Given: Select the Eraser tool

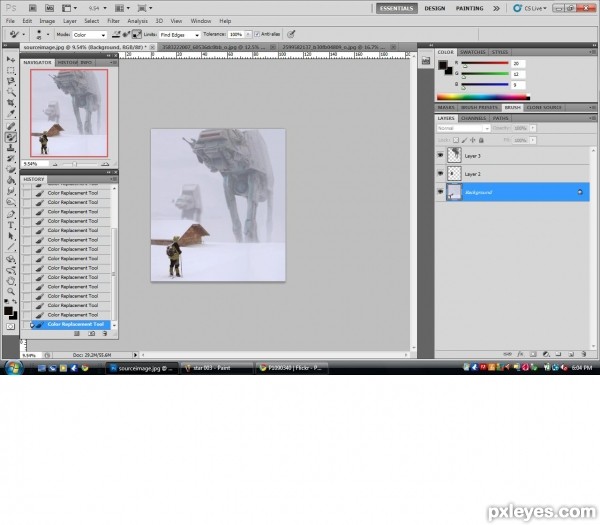Looking at the screenshot, I should click(11, 170).
